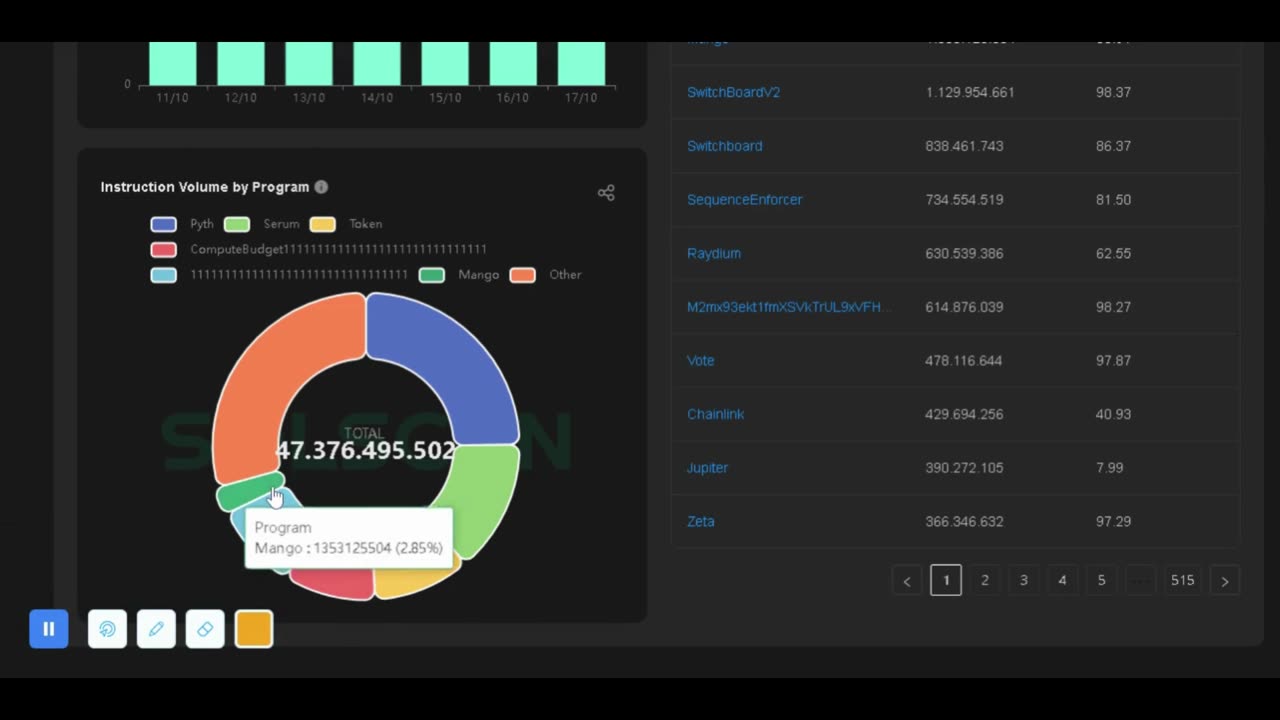Viewport: 1280px width, 720px height.
Task: Click value 734.554.519 in SequenceEnforcer row
Action: point(964,200)
